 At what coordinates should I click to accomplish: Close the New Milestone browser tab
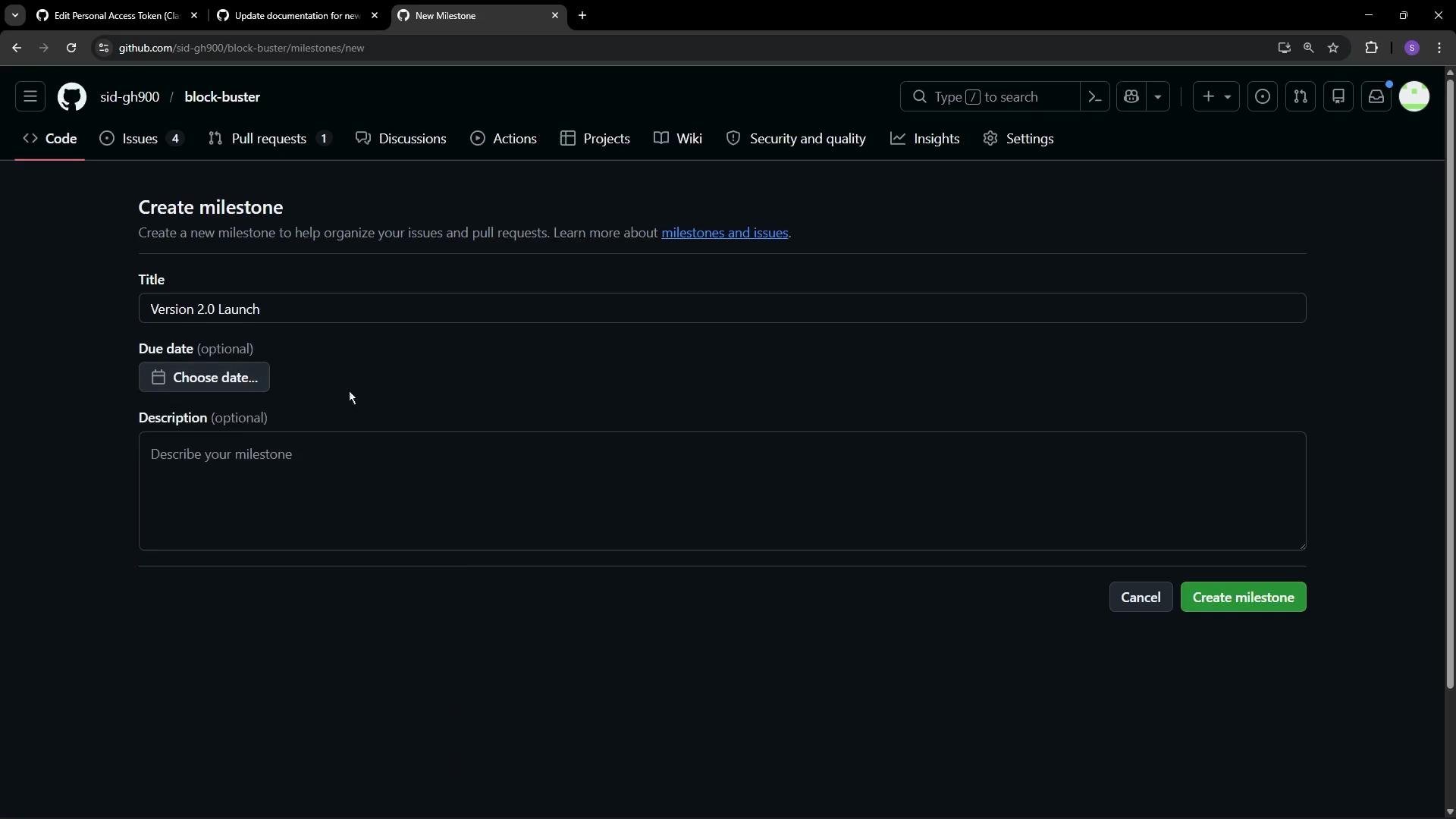pyautogui.click(x=554, y=15)
